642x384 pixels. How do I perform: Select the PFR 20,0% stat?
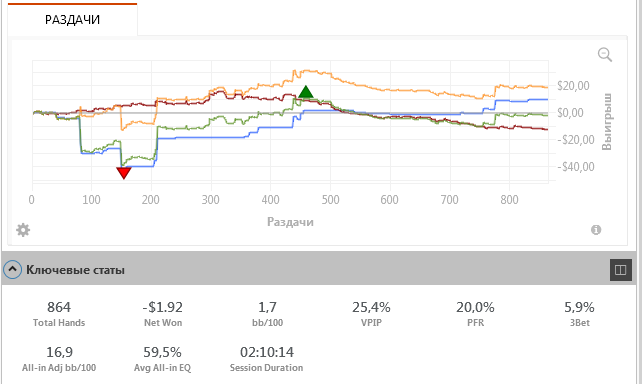[x=475, y=314]
